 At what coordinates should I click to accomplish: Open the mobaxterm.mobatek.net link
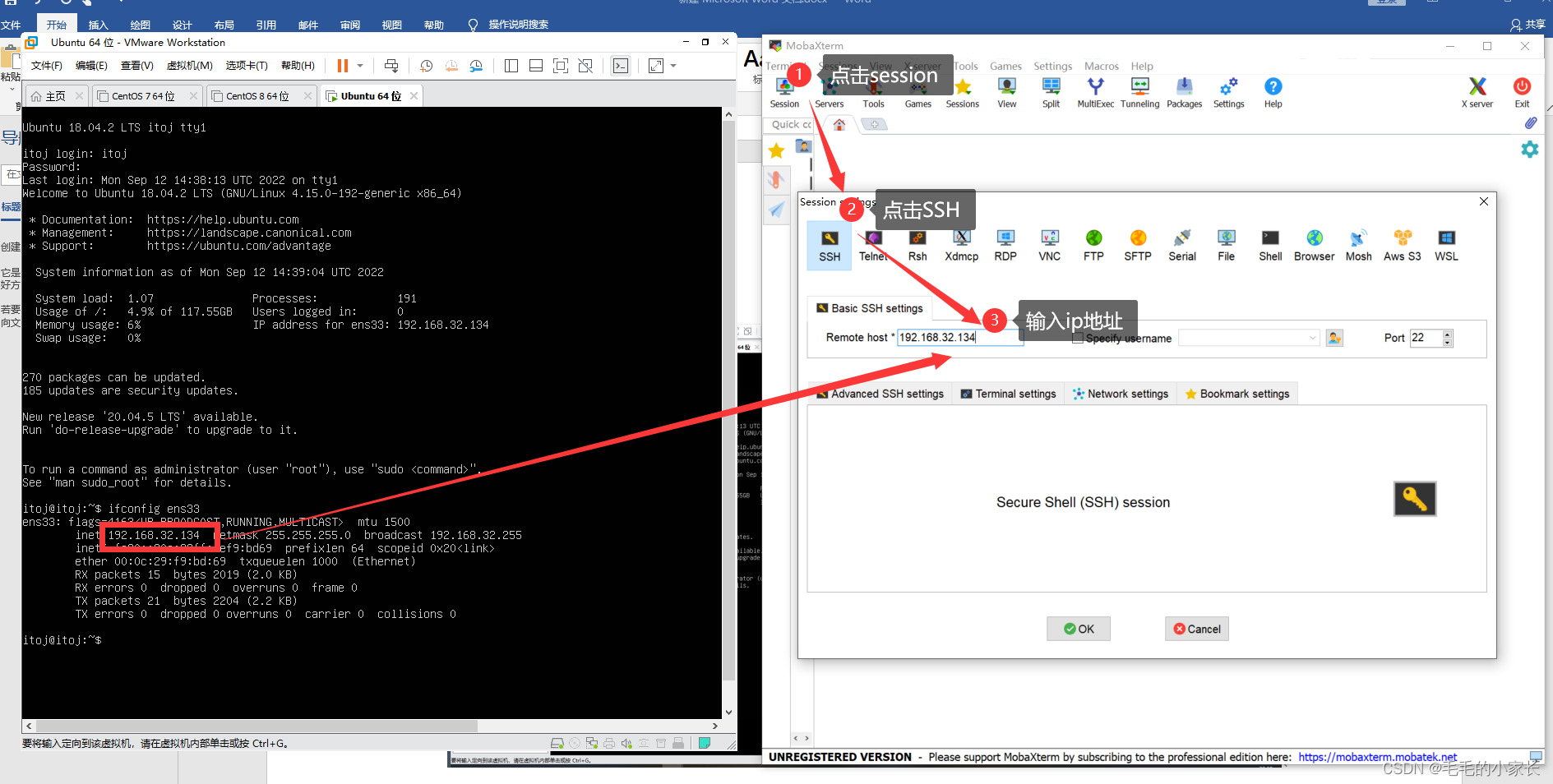tap(1377, 757)
